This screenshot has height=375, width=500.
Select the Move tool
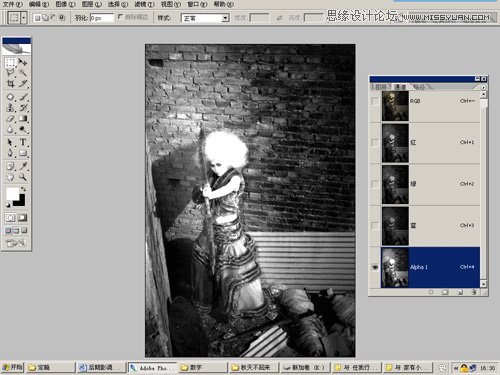click(x=23, y=62)
